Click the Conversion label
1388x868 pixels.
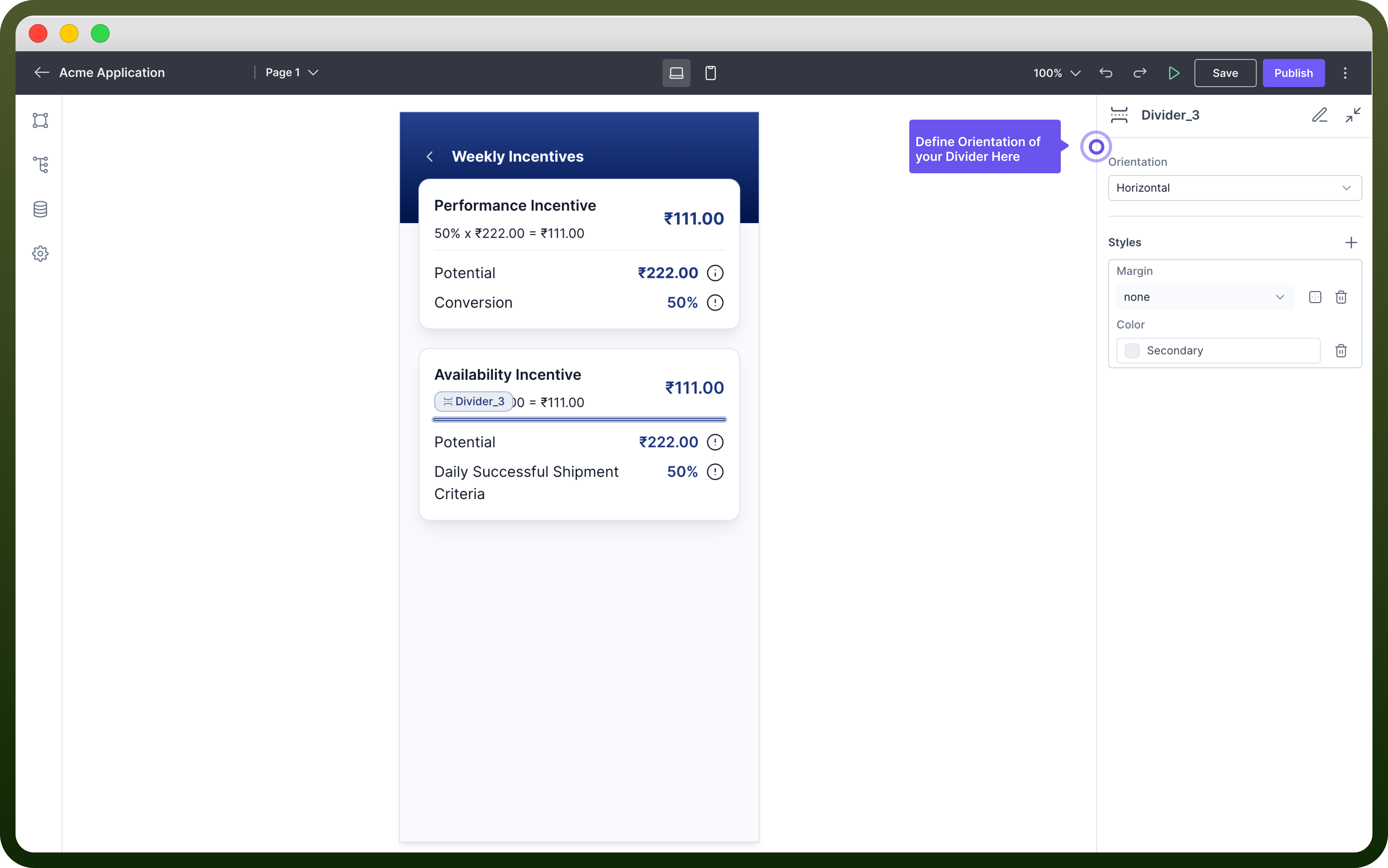473,302
